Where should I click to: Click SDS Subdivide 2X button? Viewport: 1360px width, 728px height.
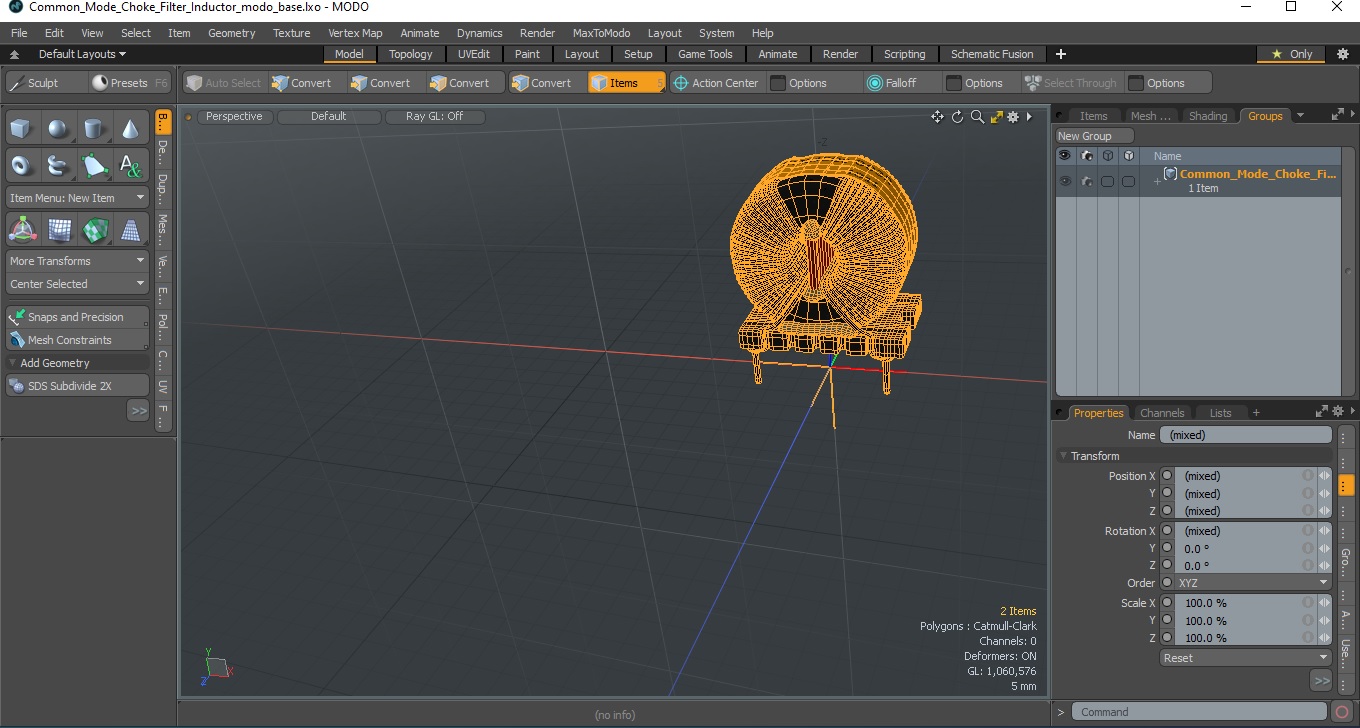click(x=77, y=386)
